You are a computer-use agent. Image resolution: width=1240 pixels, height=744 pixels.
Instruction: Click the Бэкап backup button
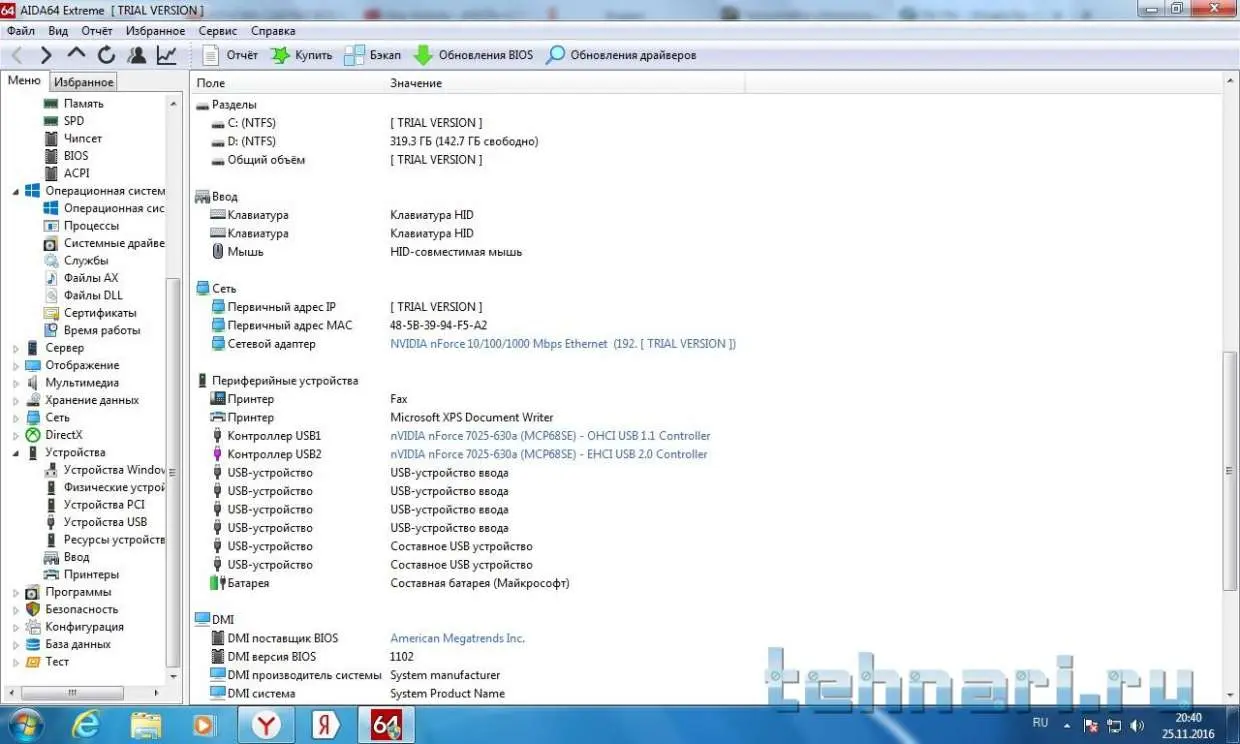[x=372, y=55]
